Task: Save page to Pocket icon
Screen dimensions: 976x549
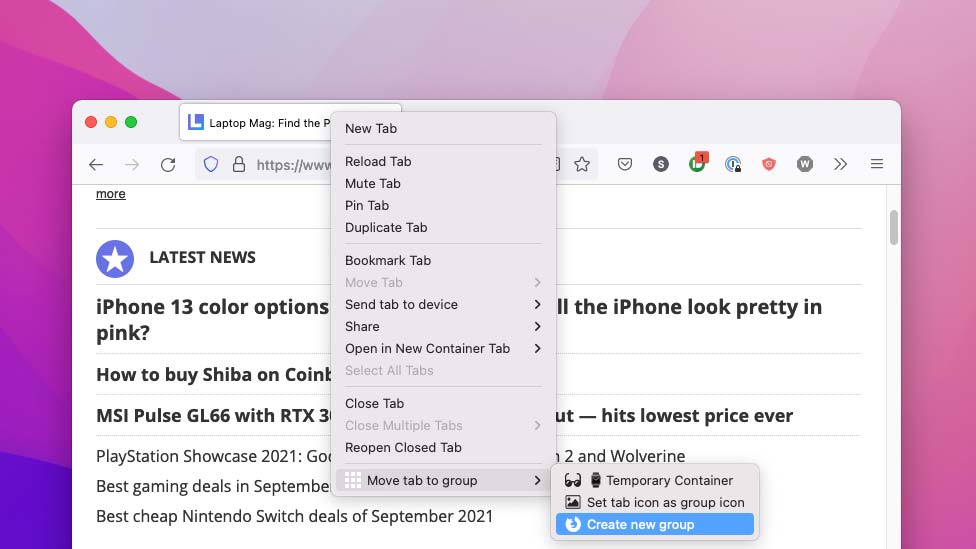Action: [625, 164]
